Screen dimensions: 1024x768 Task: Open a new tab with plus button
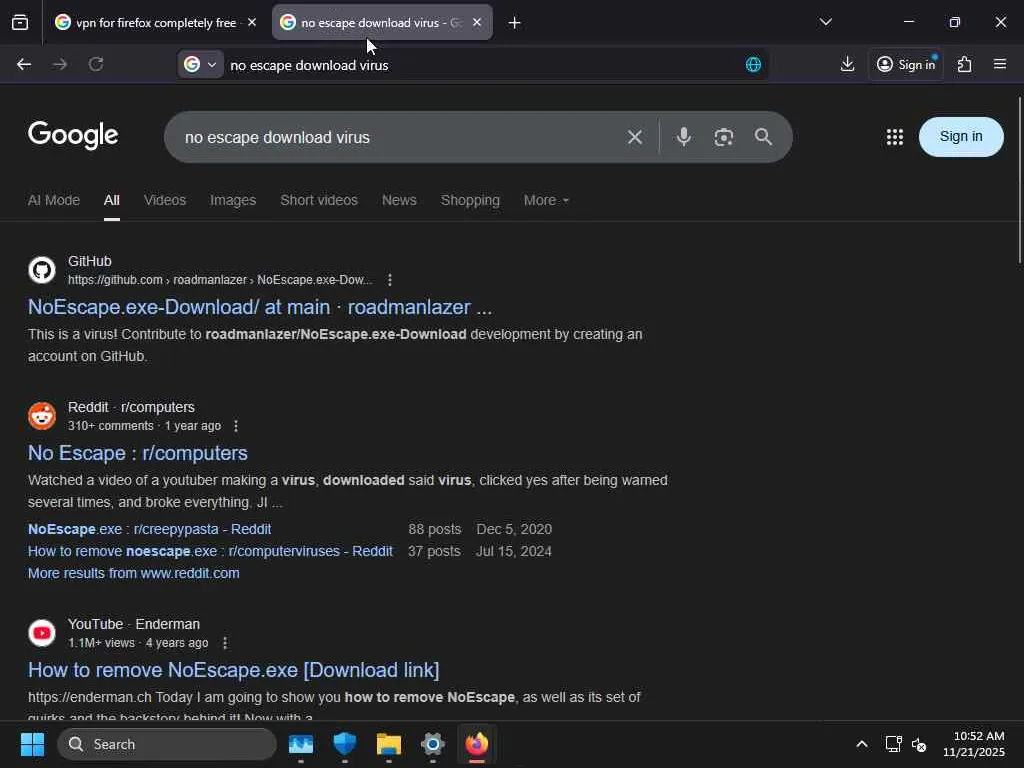[x=515, y=23]
